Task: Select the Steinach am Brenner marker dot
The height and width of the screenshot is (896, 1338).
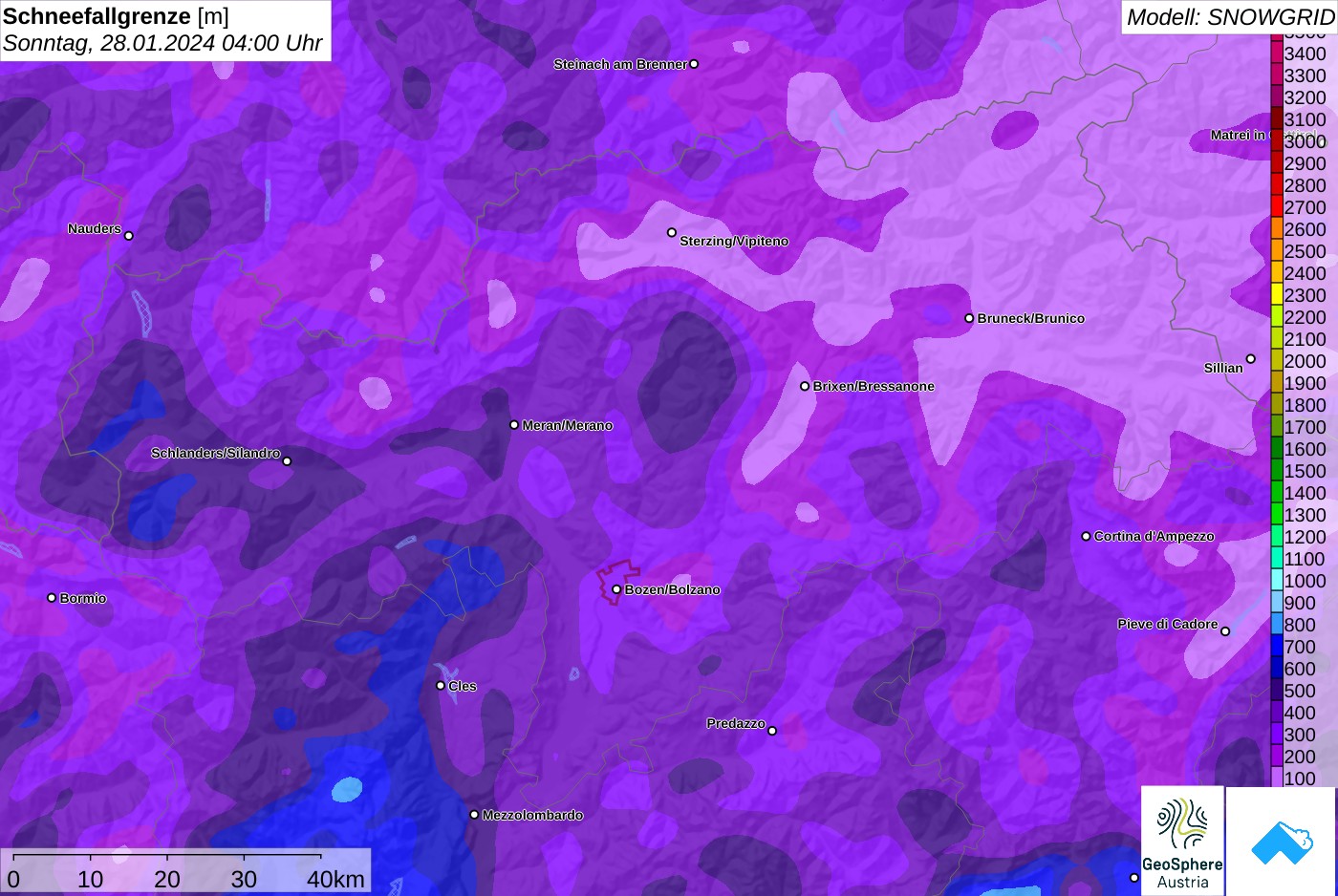Action: (x=694, y=64)
